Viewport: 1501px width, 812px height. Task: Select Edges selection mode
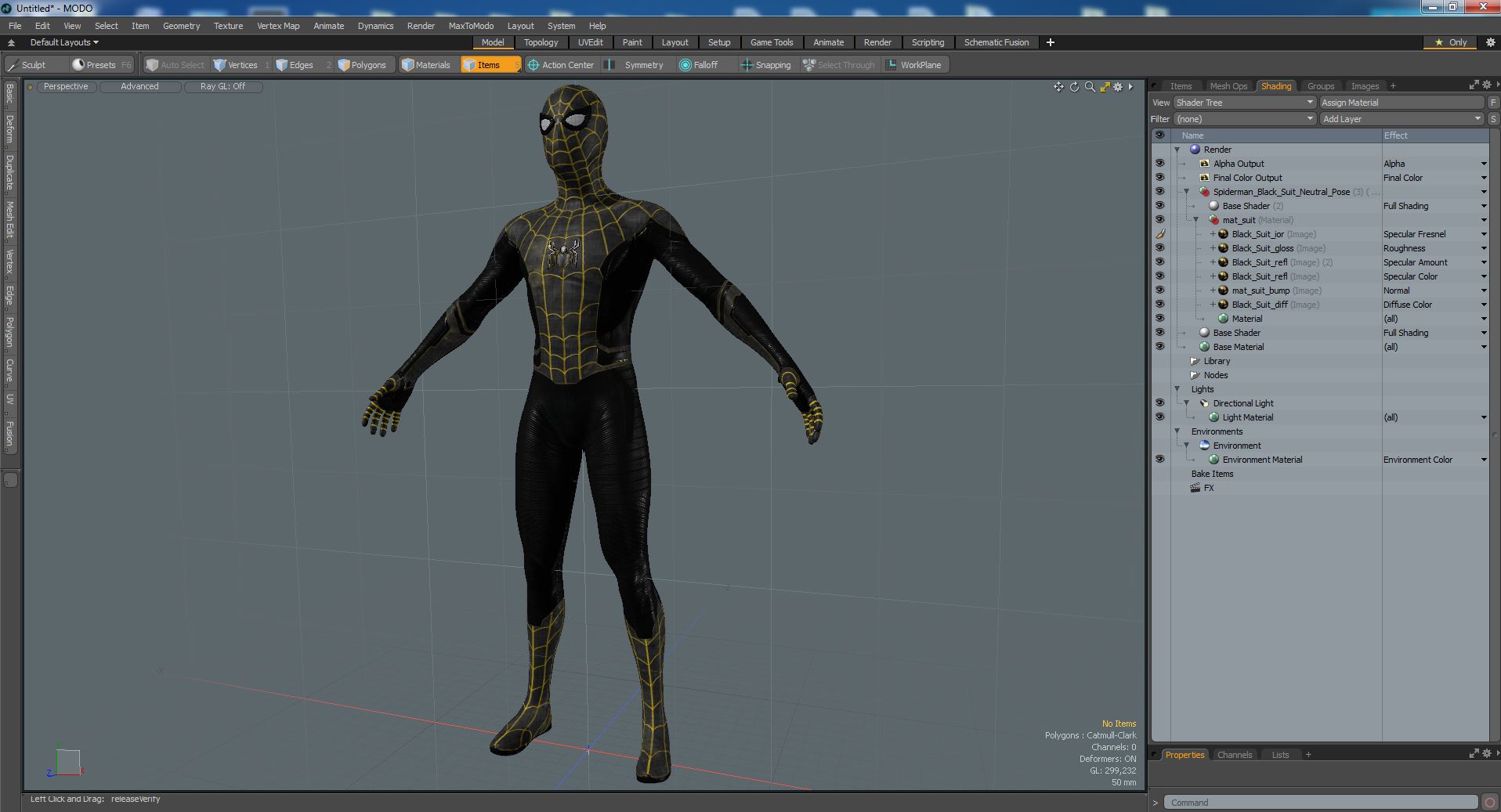pos(302,65)
